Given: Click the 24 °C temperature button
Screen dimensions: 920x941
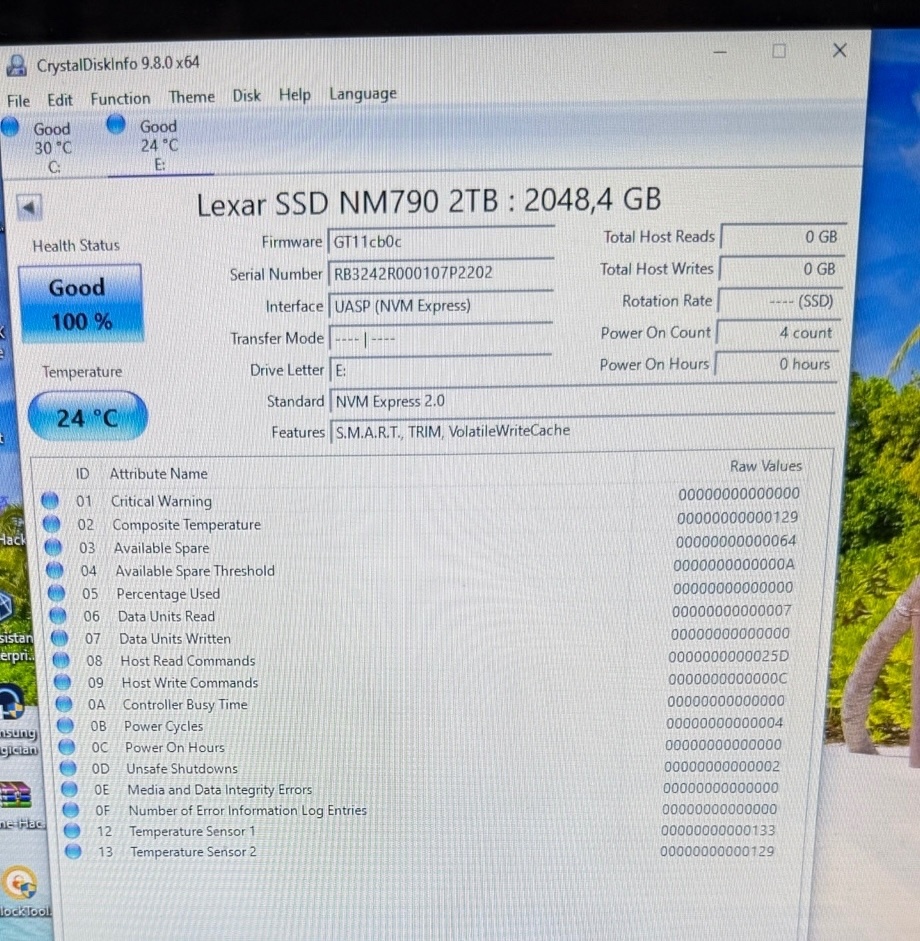Looking at the screenshot, I should [88, 418].
